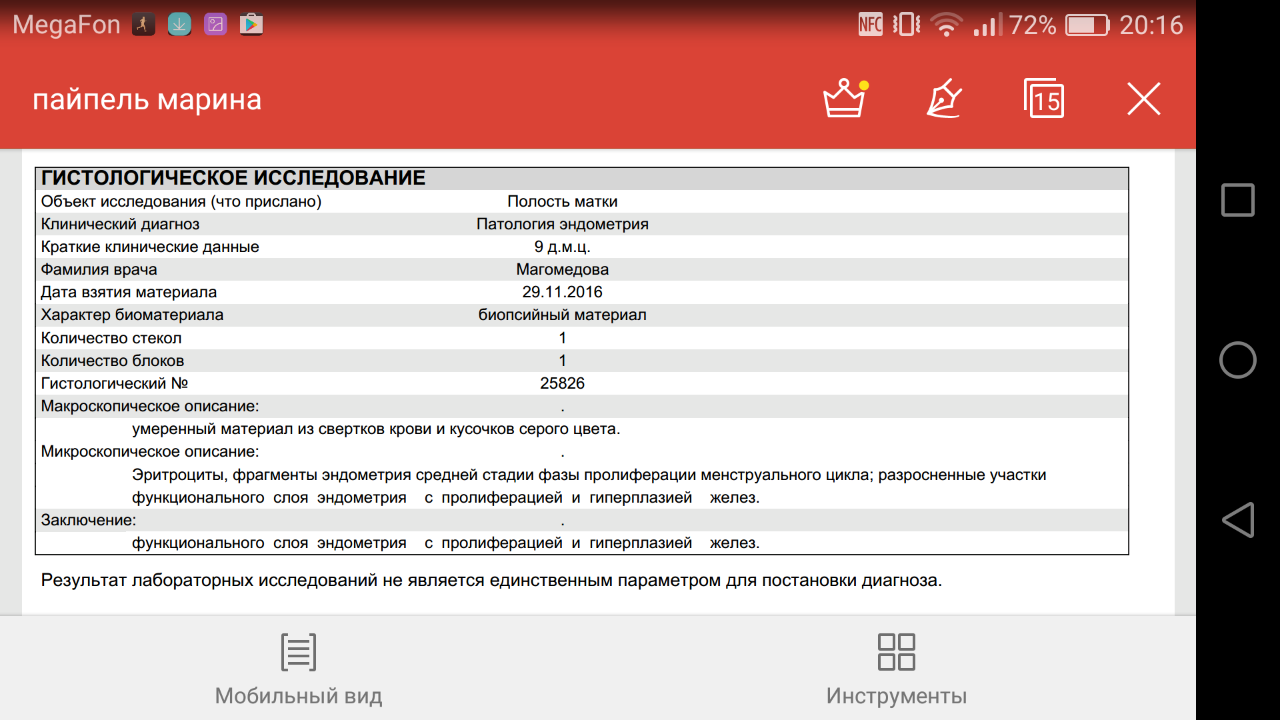Open the Инструменты menu
This screenshot has height=720, width=1280.
point(896,669)
